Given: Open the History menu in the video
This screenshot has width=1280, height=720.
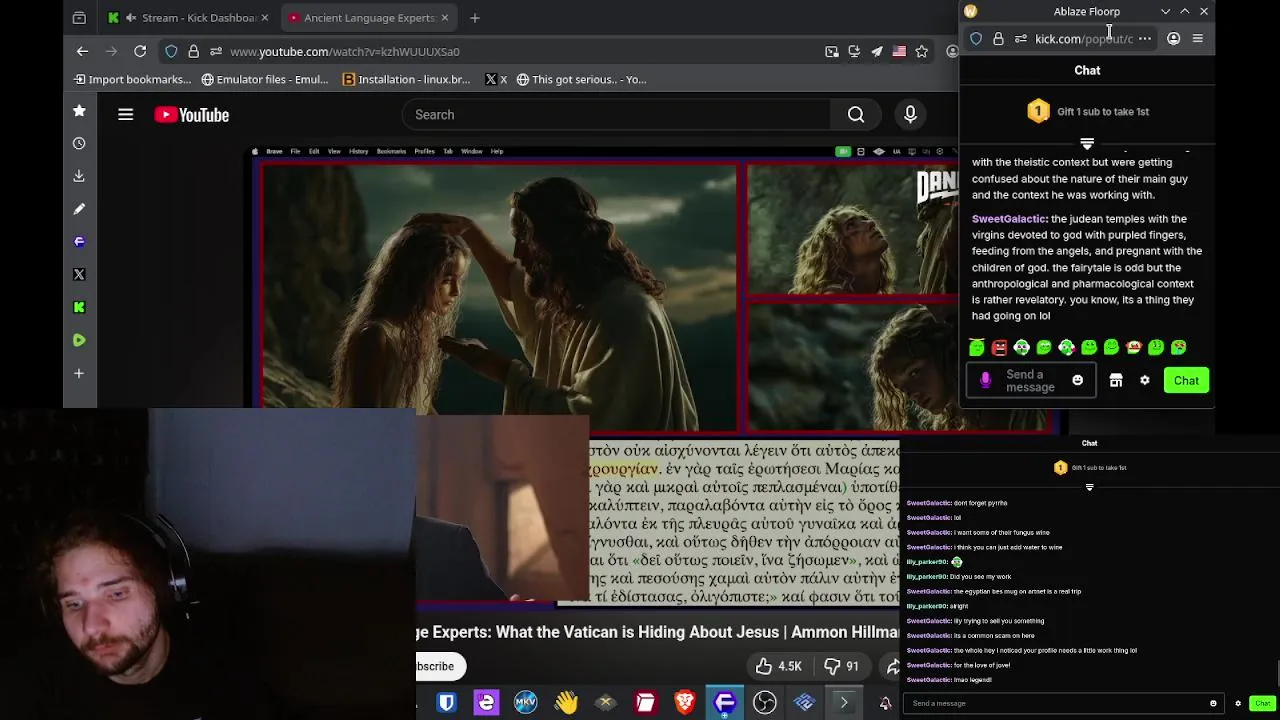Looking at the screenshot, I should point(358,151).
